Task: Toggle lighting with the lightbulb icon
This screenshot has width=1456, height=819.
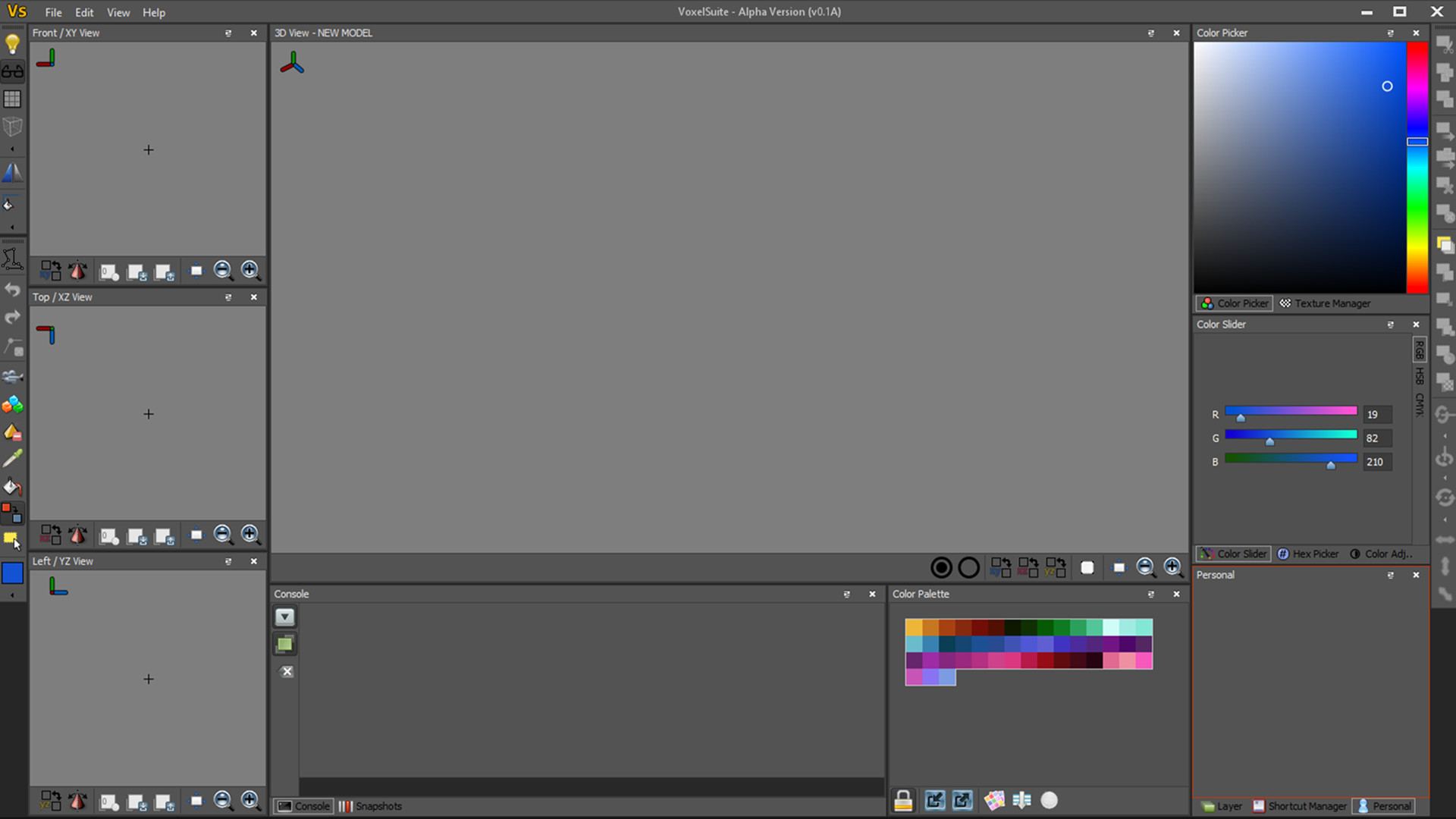Action: [x=13, y=43]
